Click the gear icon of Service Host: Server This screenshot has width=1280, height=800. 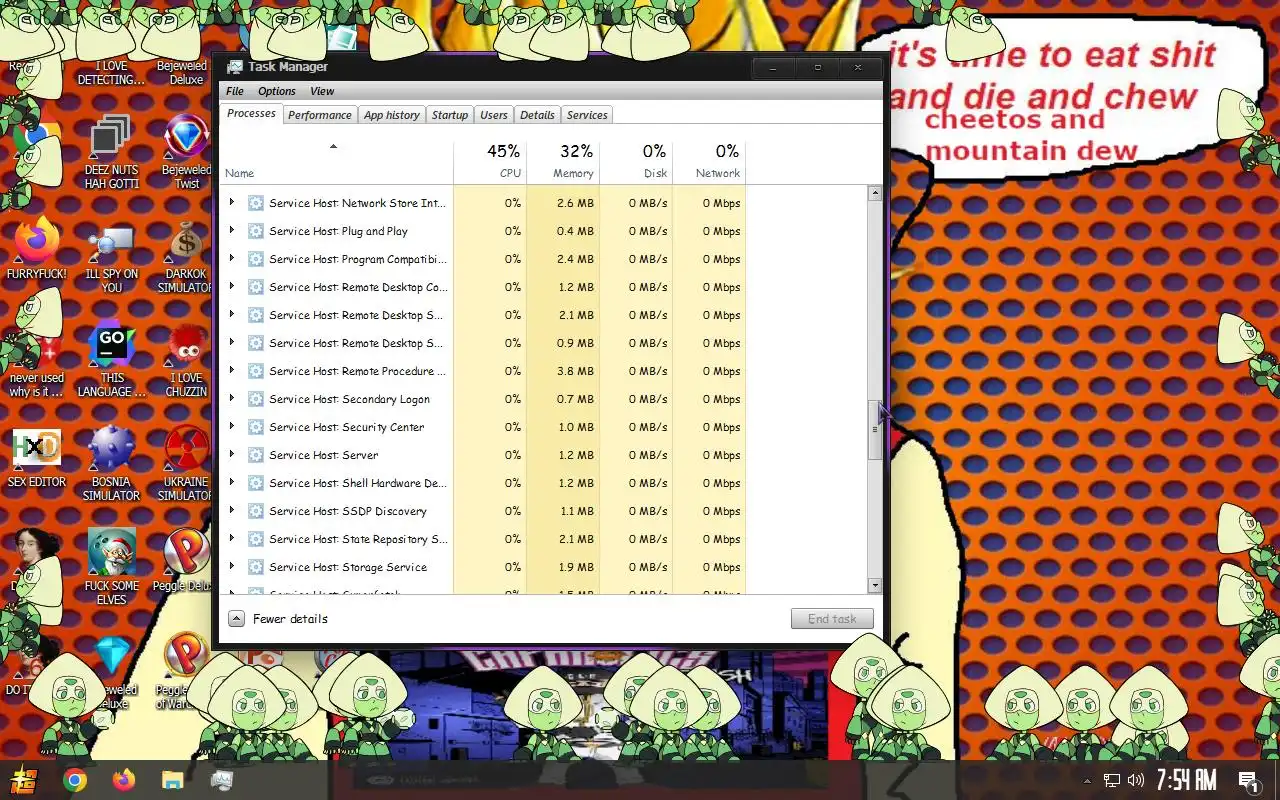tap(256, 455)
